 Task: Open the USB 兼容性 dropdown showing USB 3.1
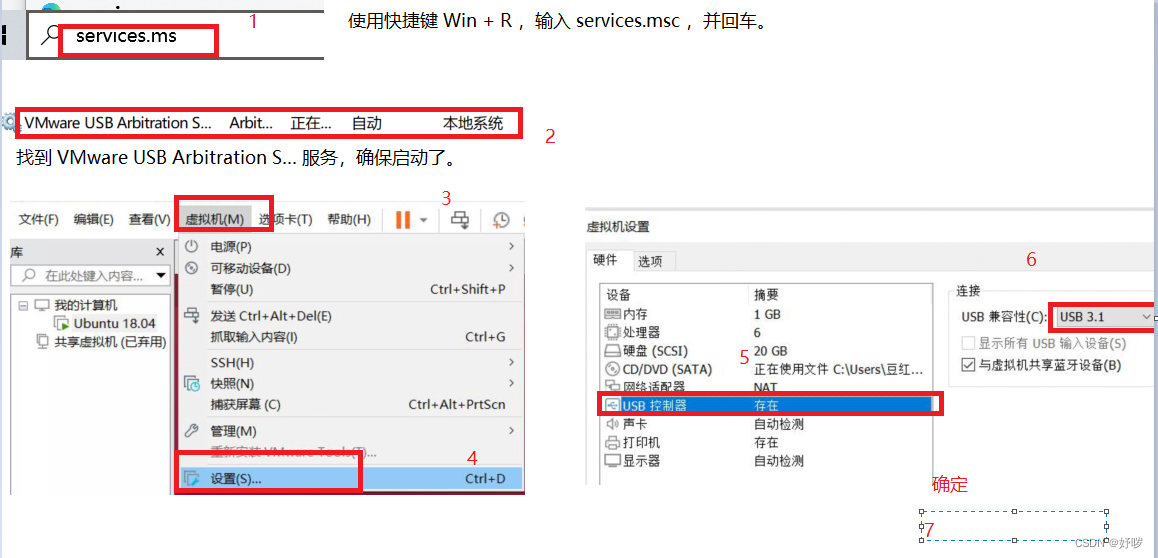click(x=1103, y=317)
